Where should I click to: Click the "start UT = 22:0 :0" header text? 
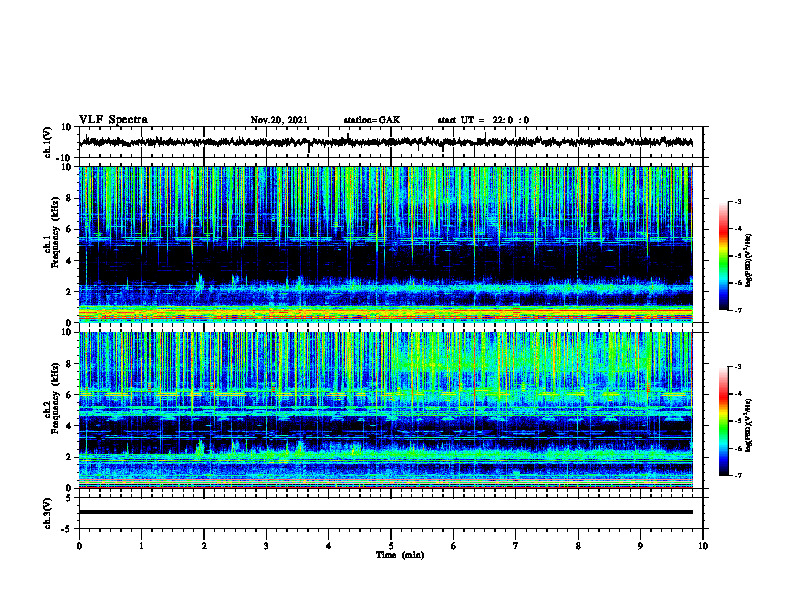pos(483,120)
